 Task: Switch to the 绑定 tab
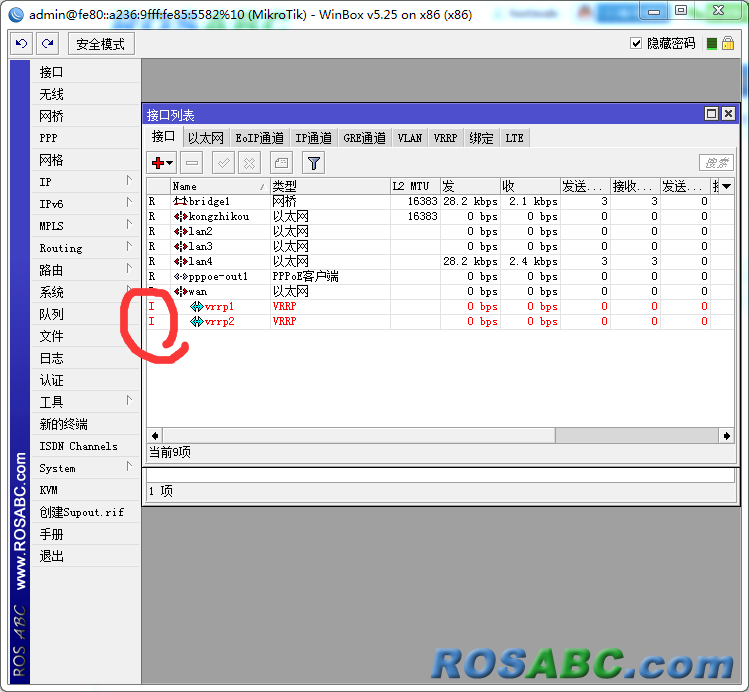[481, 138]
